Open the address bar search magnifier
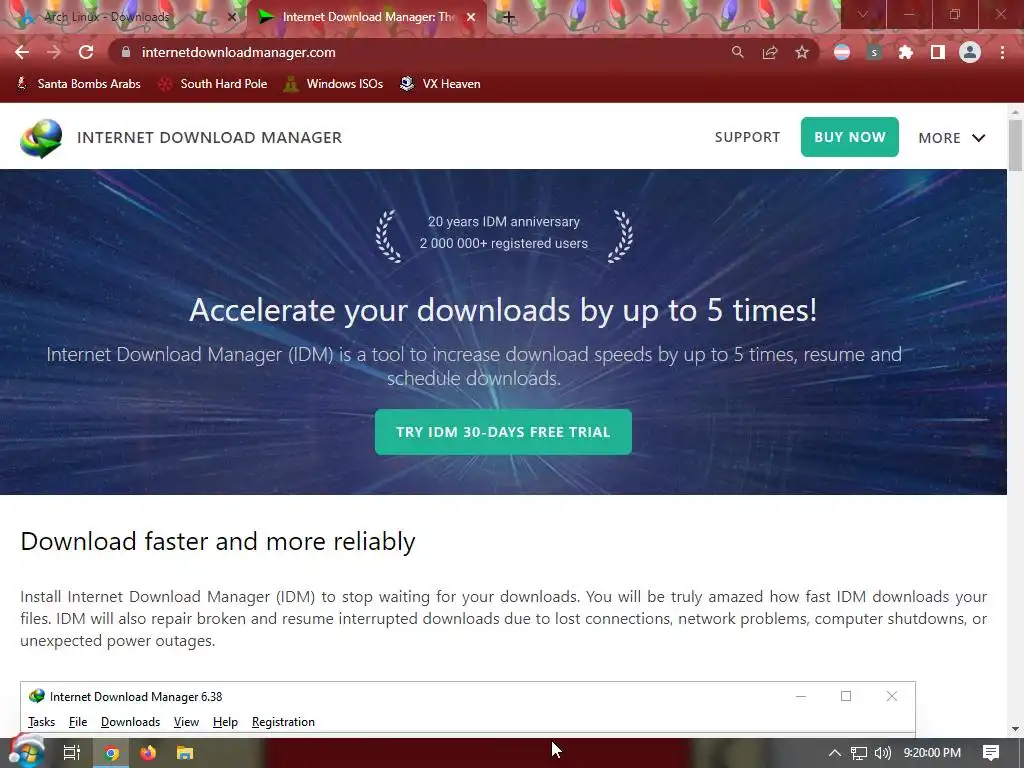Viewport: 1024px width, 768px height. [738, 52]
